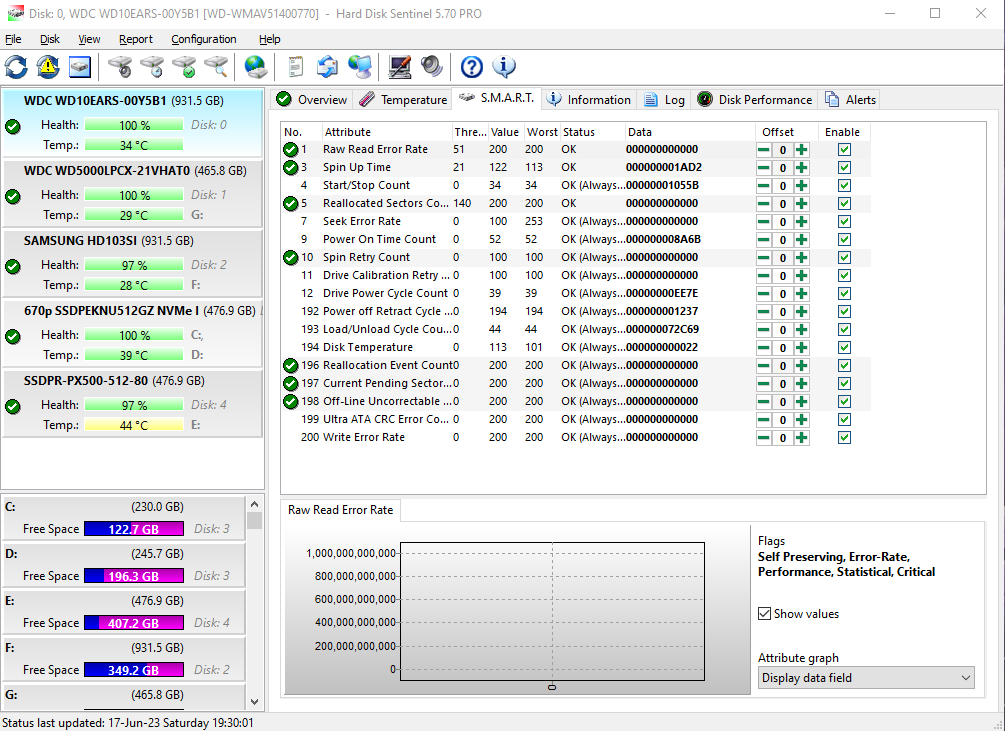Click the green plus for Spin Retry Count
The width and height of the screenshot is (1005, 731).
pos(801,258)
